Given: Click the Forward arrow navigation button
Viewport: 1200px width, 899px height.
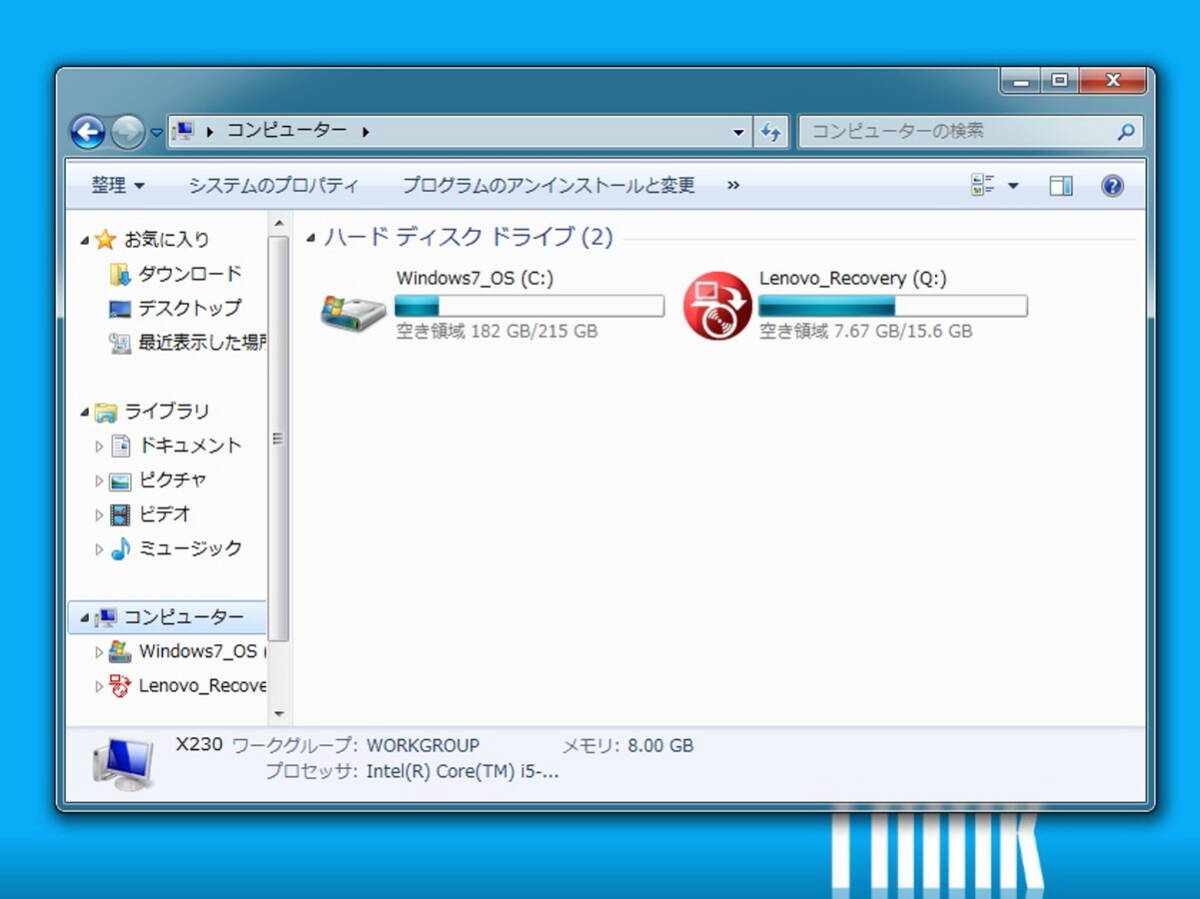Looking at the screenshot, I should tap(127, 131).
